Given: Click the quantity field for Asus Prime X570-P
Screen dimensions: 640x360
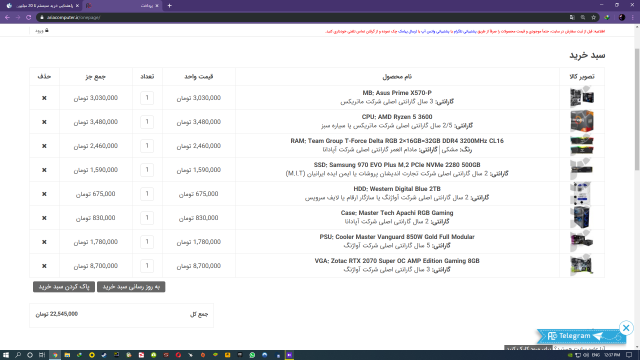Looking at the screenshot, I should click(147, 98).
